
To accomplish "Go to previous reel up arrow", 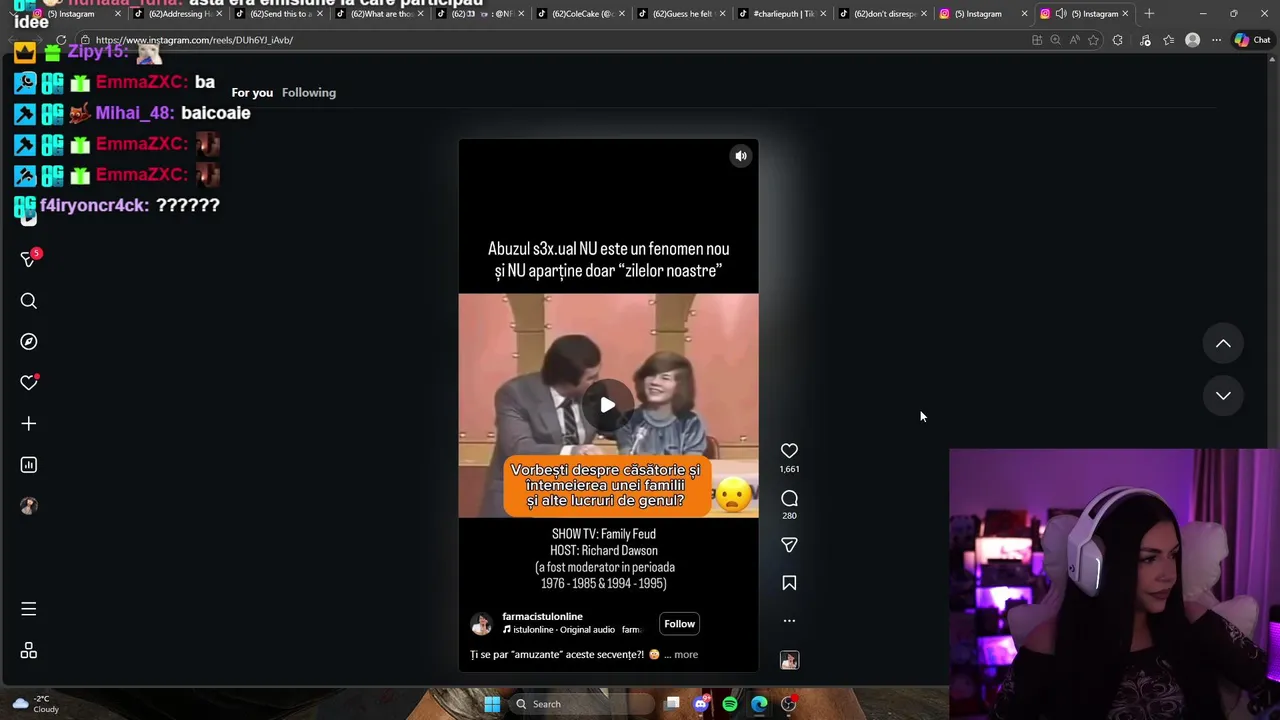I will click(1223, 343).
